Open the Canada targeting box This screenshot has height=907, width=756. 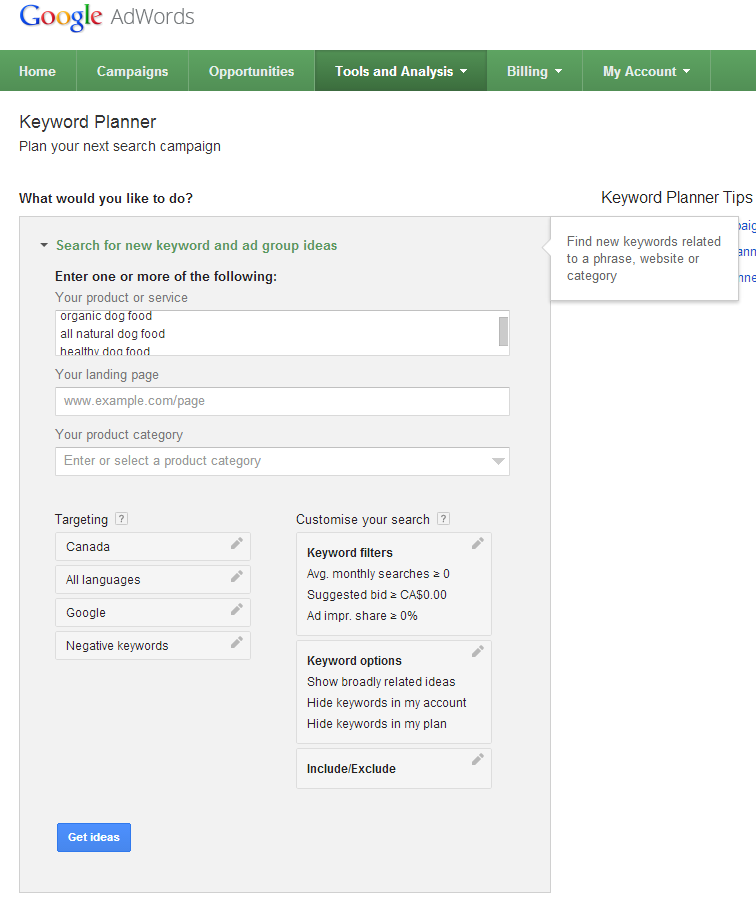point(153,547)
